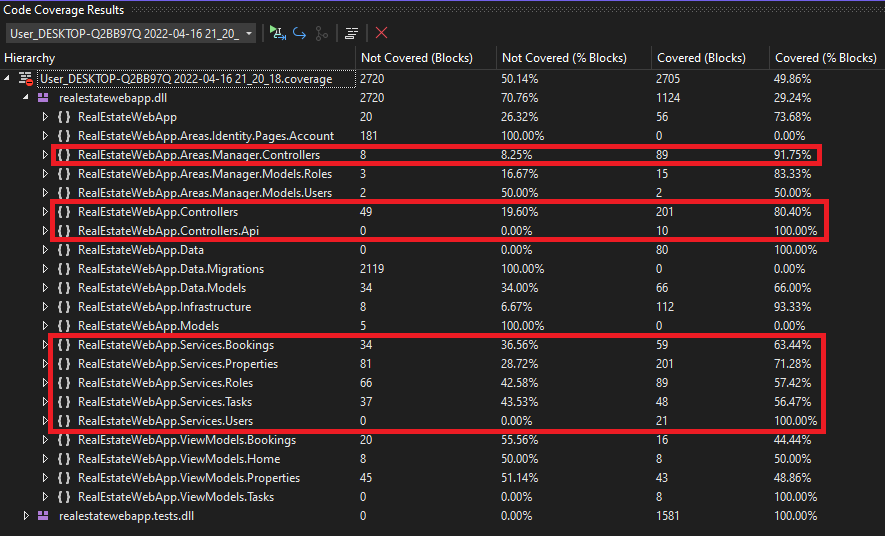Expand the Services.Bookings namespace

[45, 345]
